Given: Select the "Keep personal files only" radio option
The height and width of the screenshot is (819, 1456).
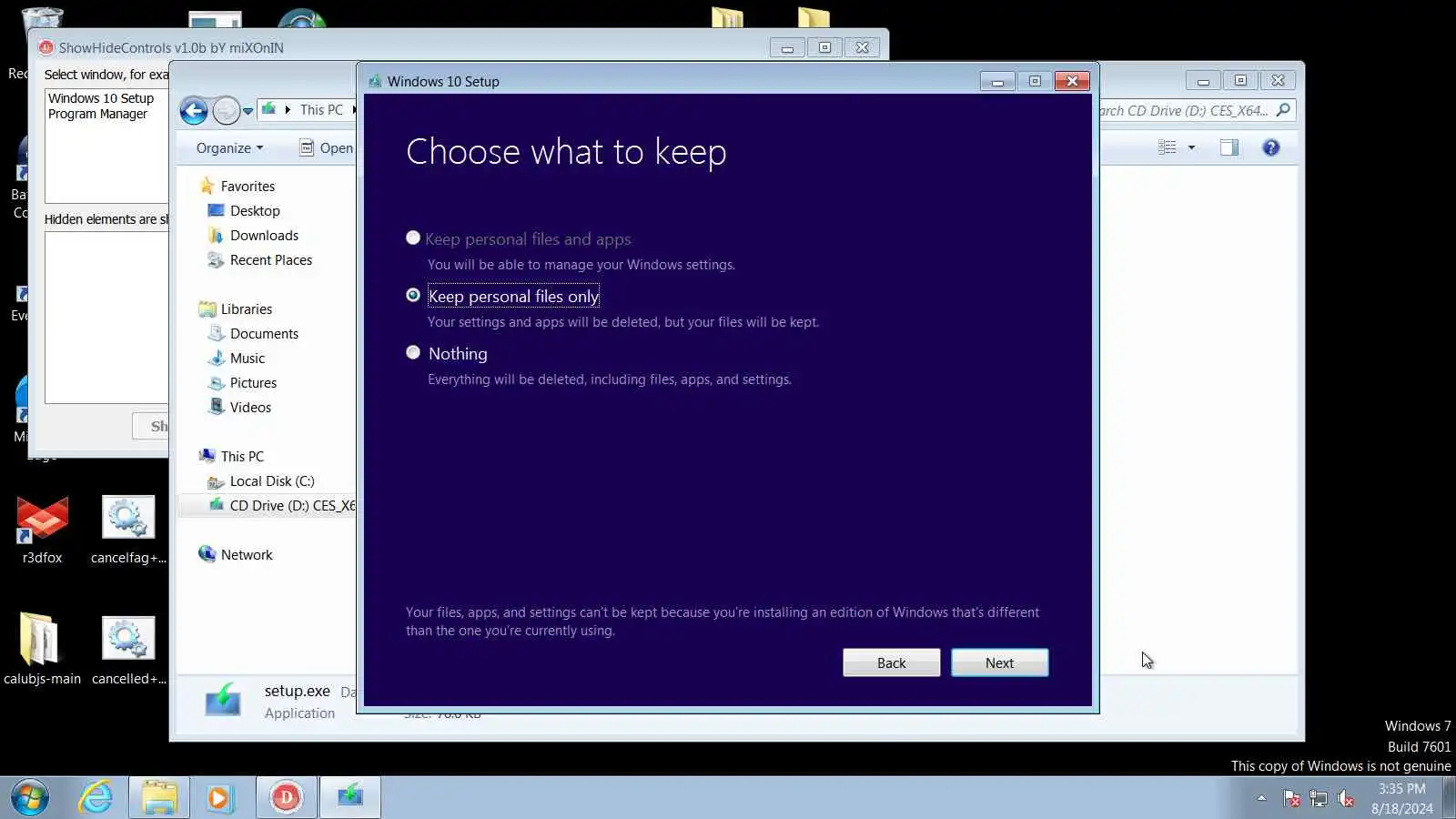Looking at the screenshot, I should (x=413, y=296).
